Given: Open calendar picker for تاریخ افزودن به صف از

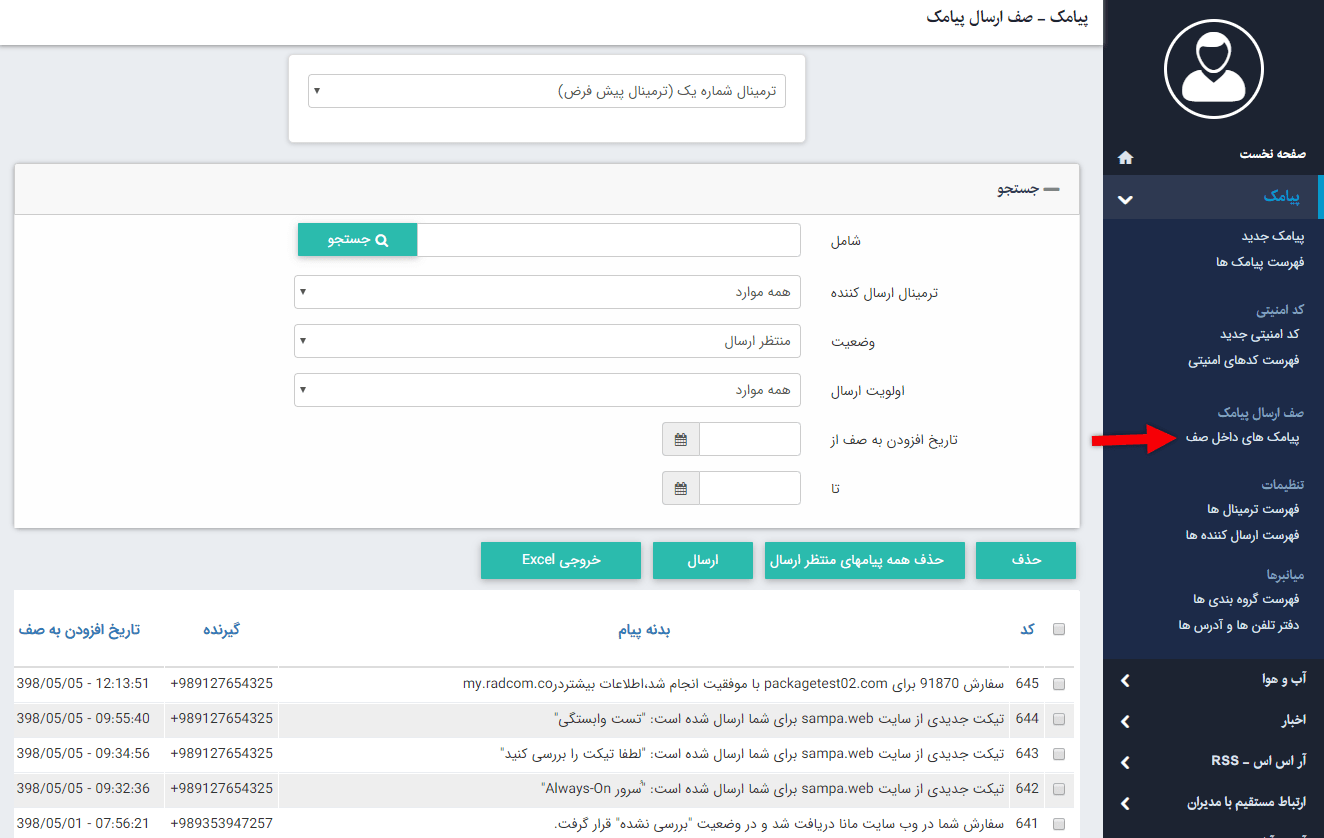Looking at the screenshot, I should (x=681, y=440).
